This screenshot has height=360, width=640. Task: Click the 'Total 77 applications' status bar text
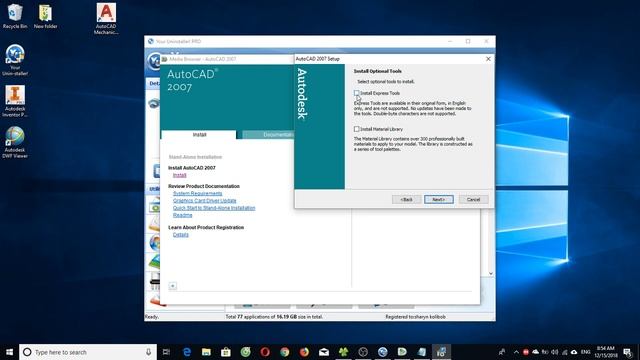pyautogui.click(x=274, y=317)
